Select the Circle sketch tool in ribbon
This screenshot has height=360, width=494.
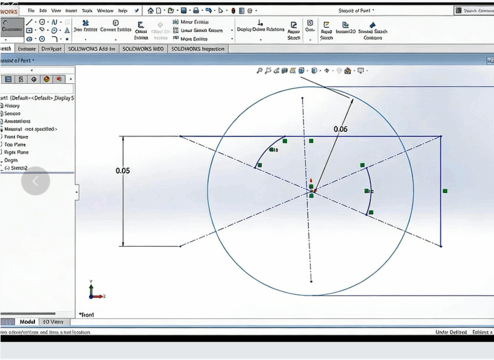pyautogui.click(x=42, y=22)
